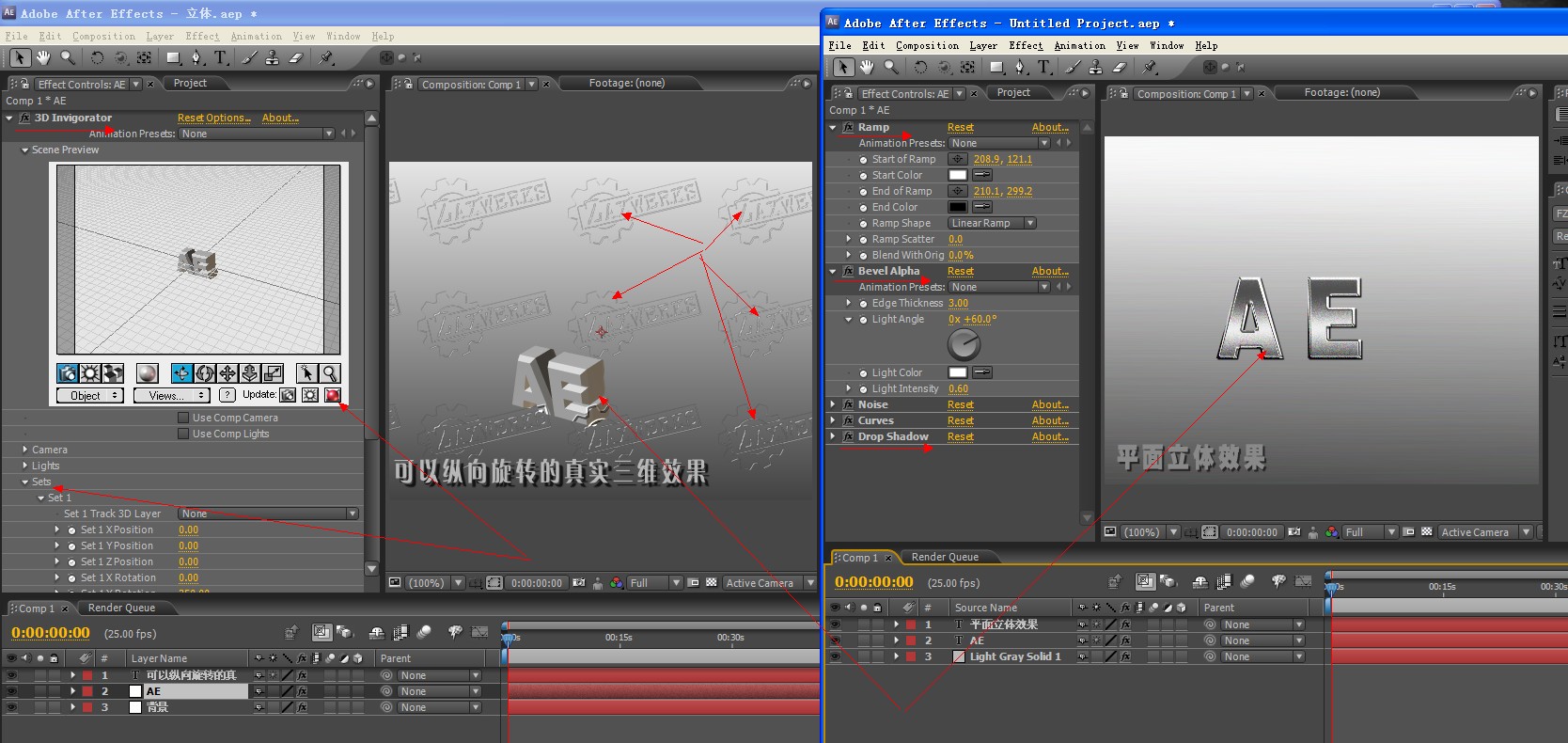Open the Ramp Shape Linear Ramp dropdown
1568x743 pixels.
coord(992,223)
